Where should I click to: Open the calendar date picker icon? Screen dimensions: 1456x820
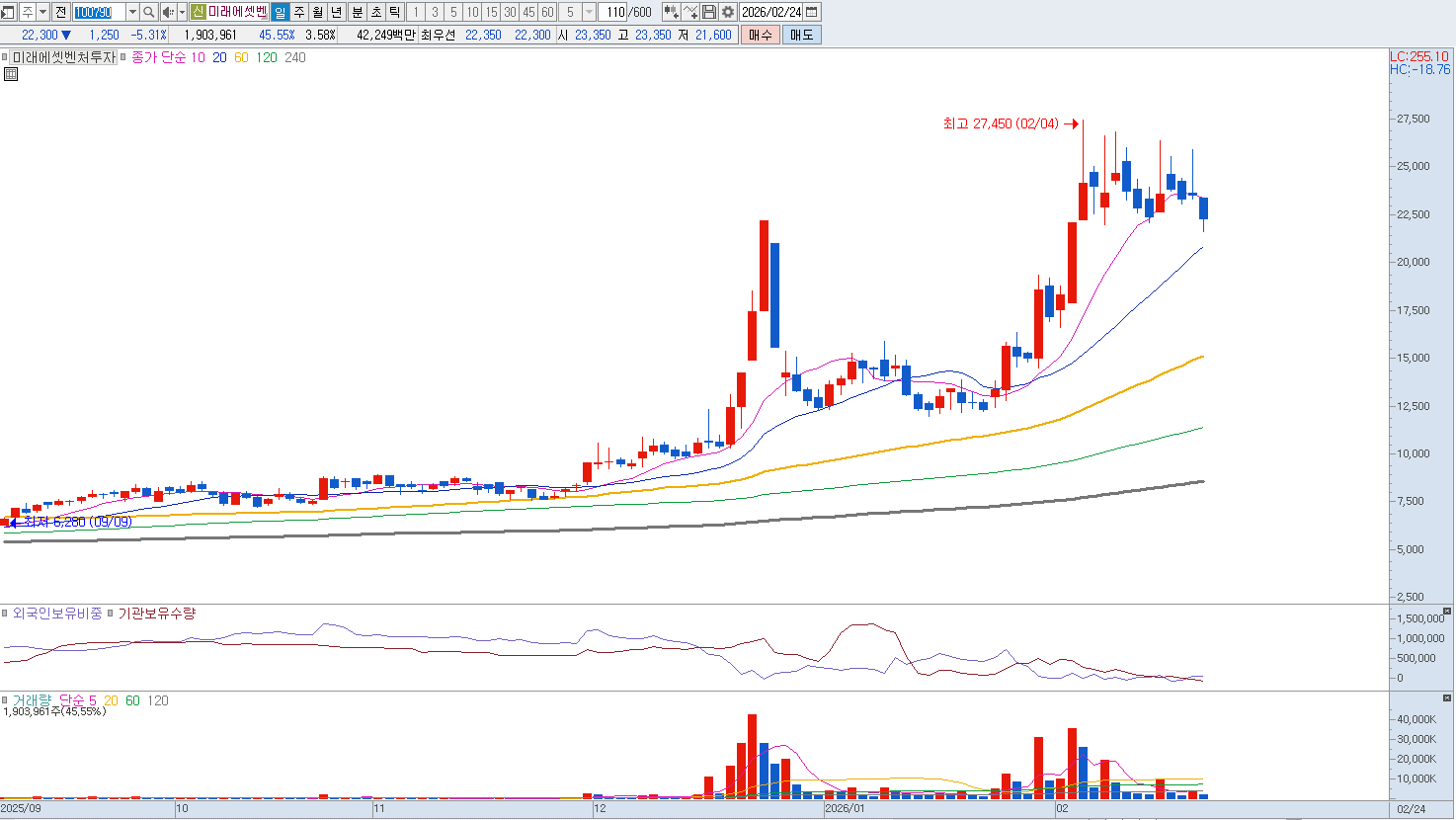pos(812,12)
